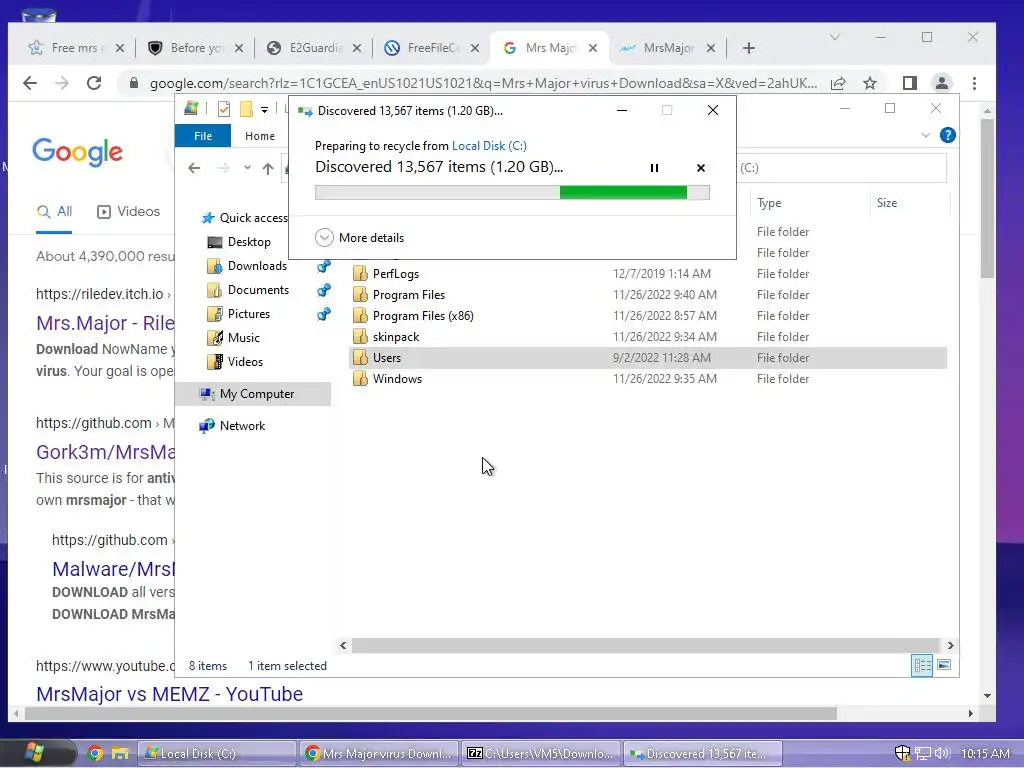Viewport: 1024px width, 768px height.
Task: Click pin icon next to Downloads
Action: tap(323, 266)
